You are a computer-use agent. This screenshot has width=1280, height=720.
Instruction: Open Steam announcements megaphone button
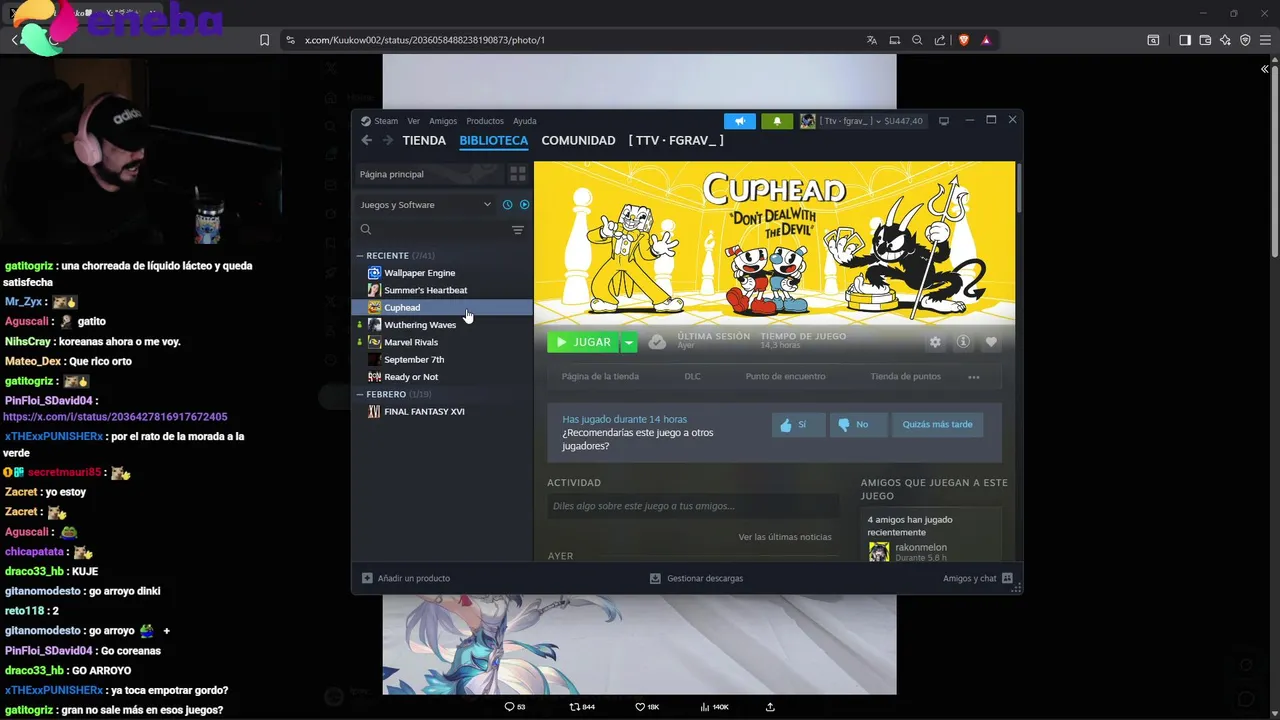pyautogui.click(x=740, y=121)
